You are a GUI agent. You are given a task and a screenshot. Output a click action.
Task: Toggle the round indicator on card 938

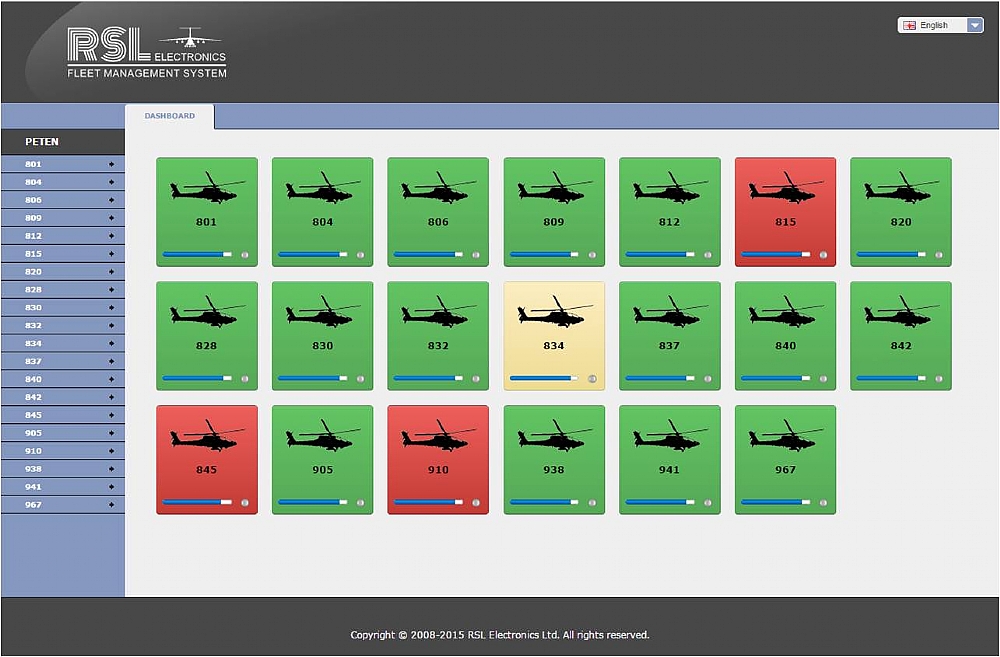[x=592, y=503]
